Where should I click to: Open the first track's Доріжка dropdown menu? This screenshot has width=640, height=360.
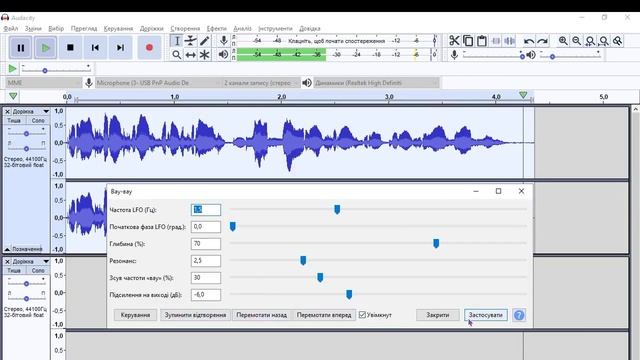(x=31, y=111)
